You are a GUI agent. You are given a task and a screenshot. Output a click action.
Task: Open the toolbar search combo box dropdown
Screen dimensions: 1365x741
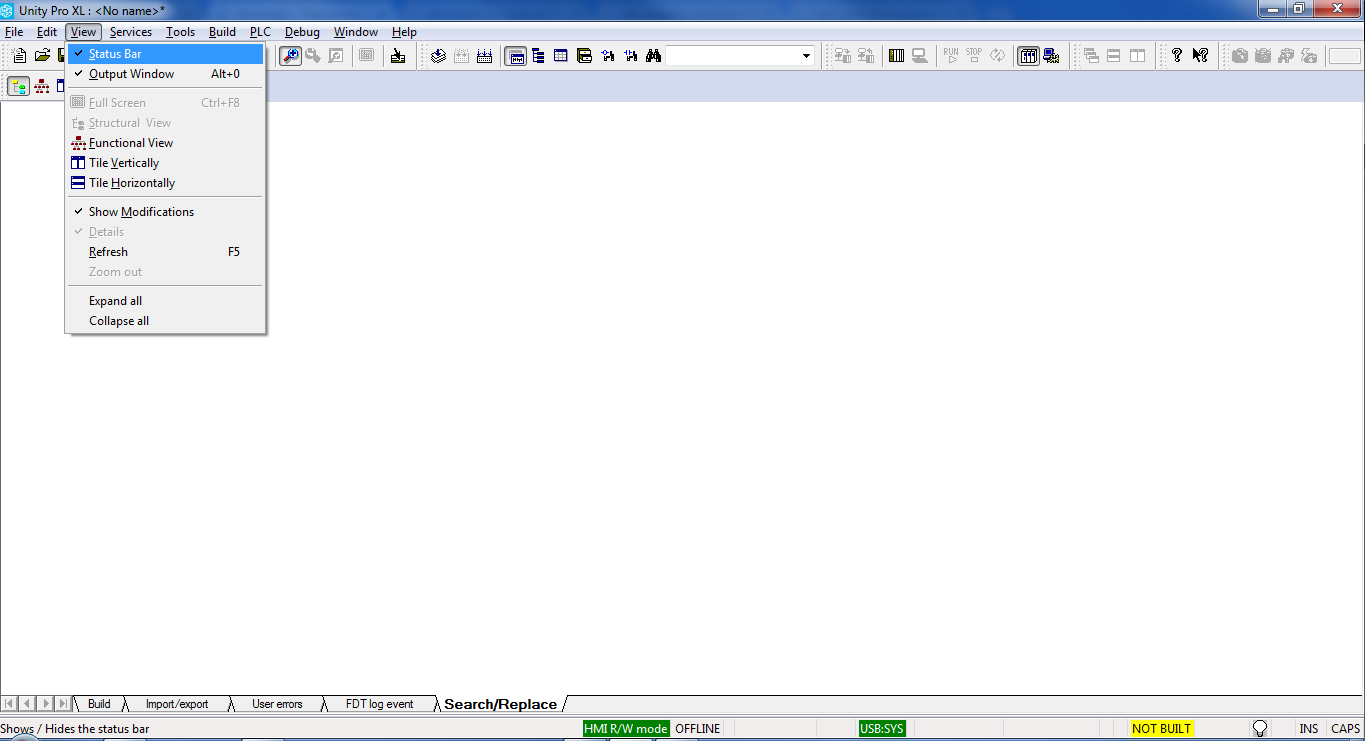pyautogui.click(x=806, y=56)
